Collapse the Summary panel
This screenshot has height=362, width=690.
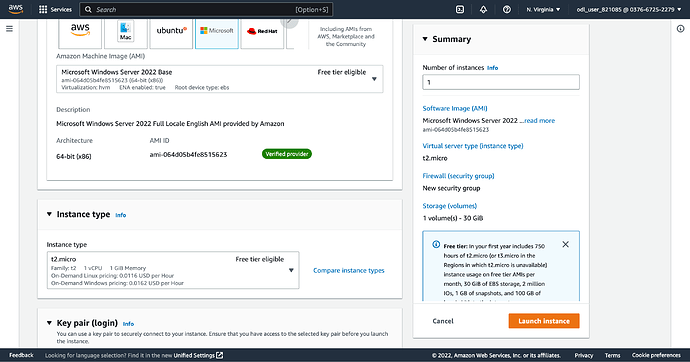[425, 39]
